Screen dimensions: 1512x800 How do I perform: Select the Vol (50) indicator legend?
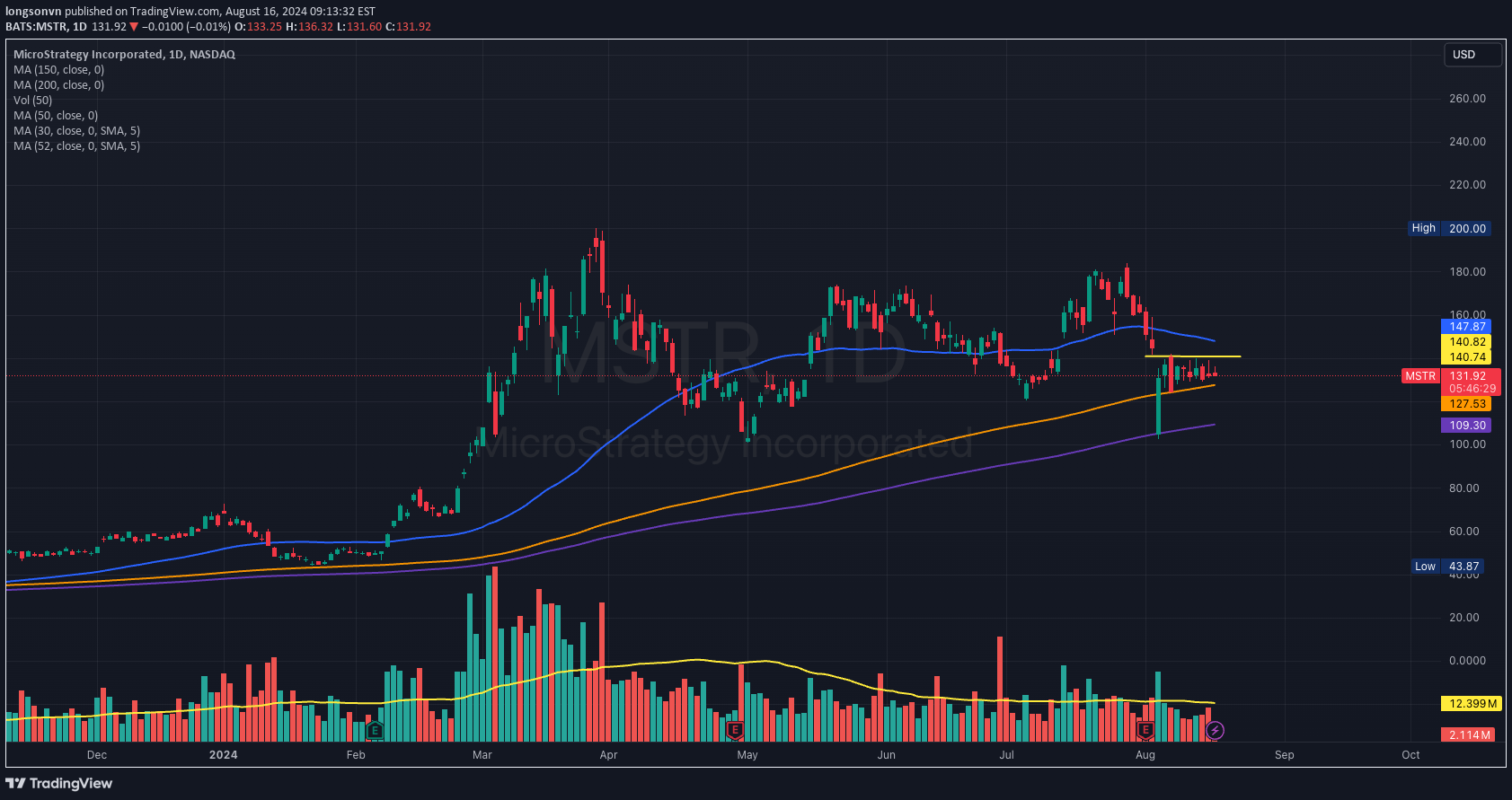point(33,101)
